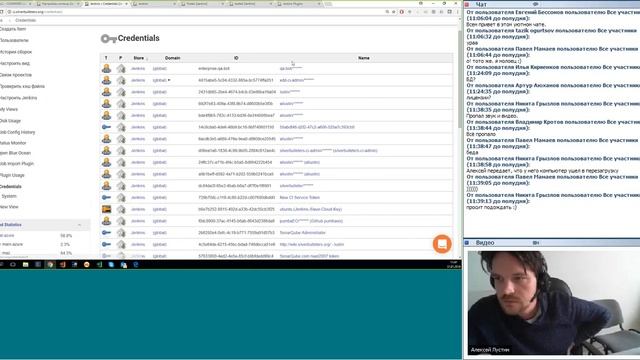Click the user icon in the edd-ci-admin row
640x360 pixels.
(x=107, y=80)
